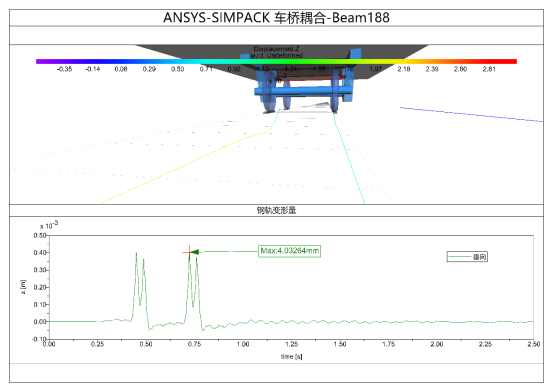Click the 2.60 color legend value
This screenshot has width=554, height=392.
click(461, 69)
